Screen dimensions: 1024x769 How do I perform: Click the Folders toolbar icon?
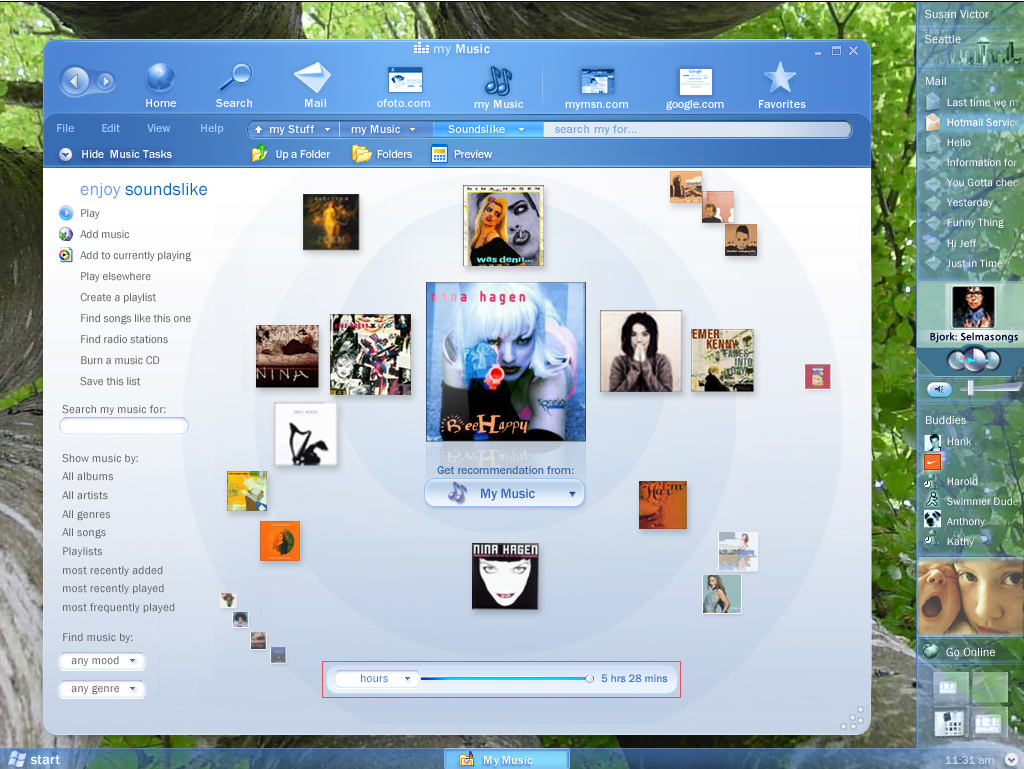click(361, 154)
